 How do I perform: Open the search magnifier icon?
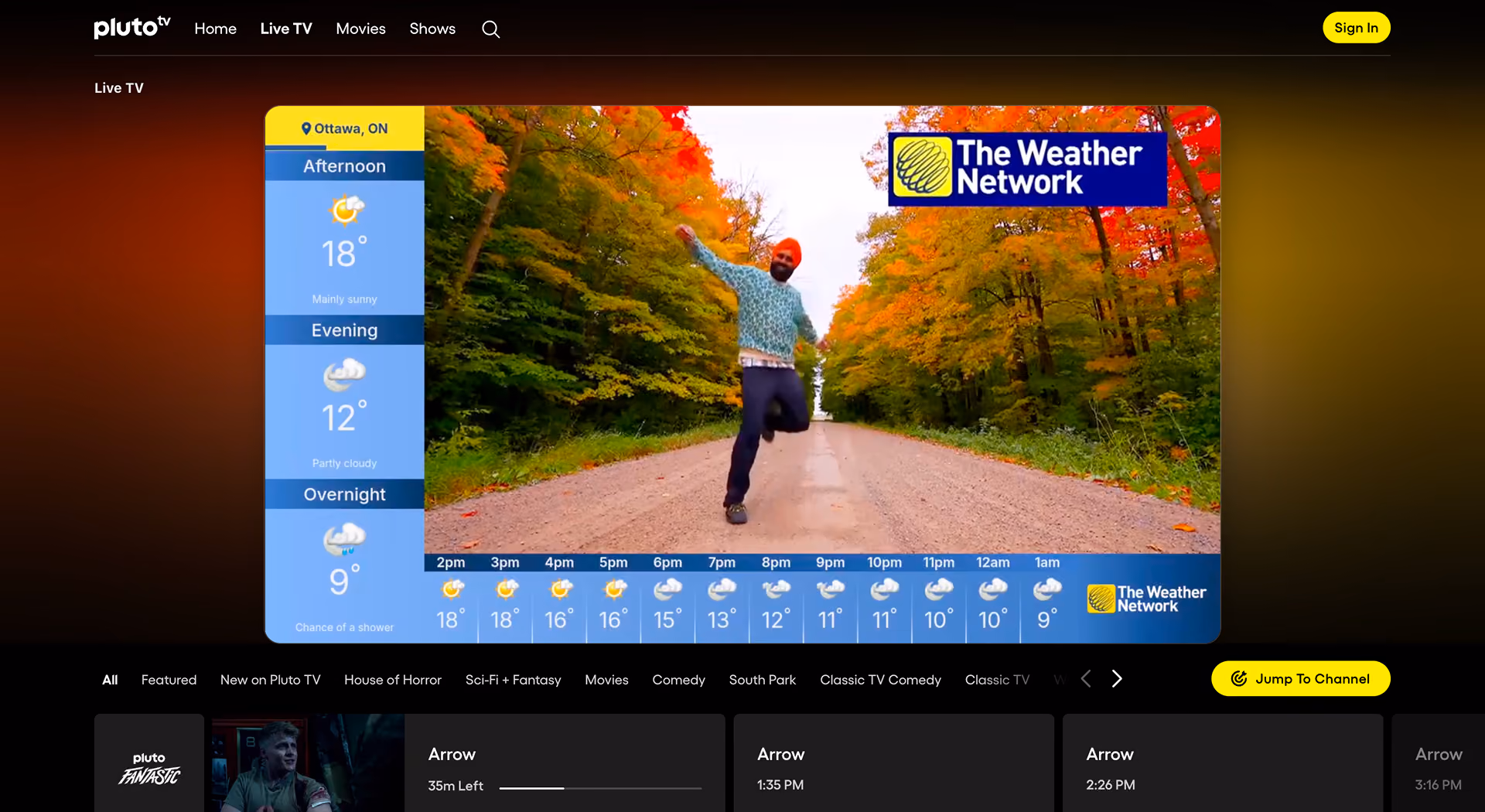point(490,29)
